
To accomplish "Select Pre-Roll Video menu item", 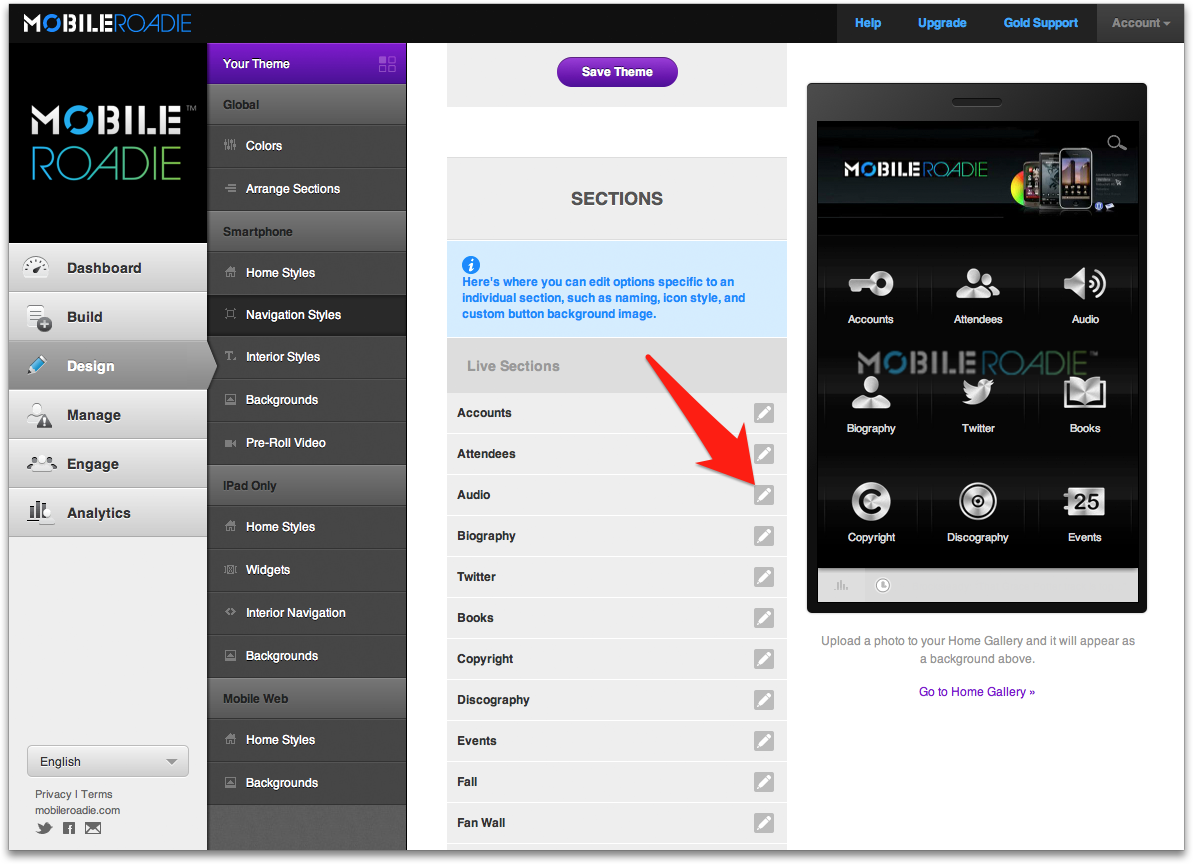I will click(x=285, y=443).
